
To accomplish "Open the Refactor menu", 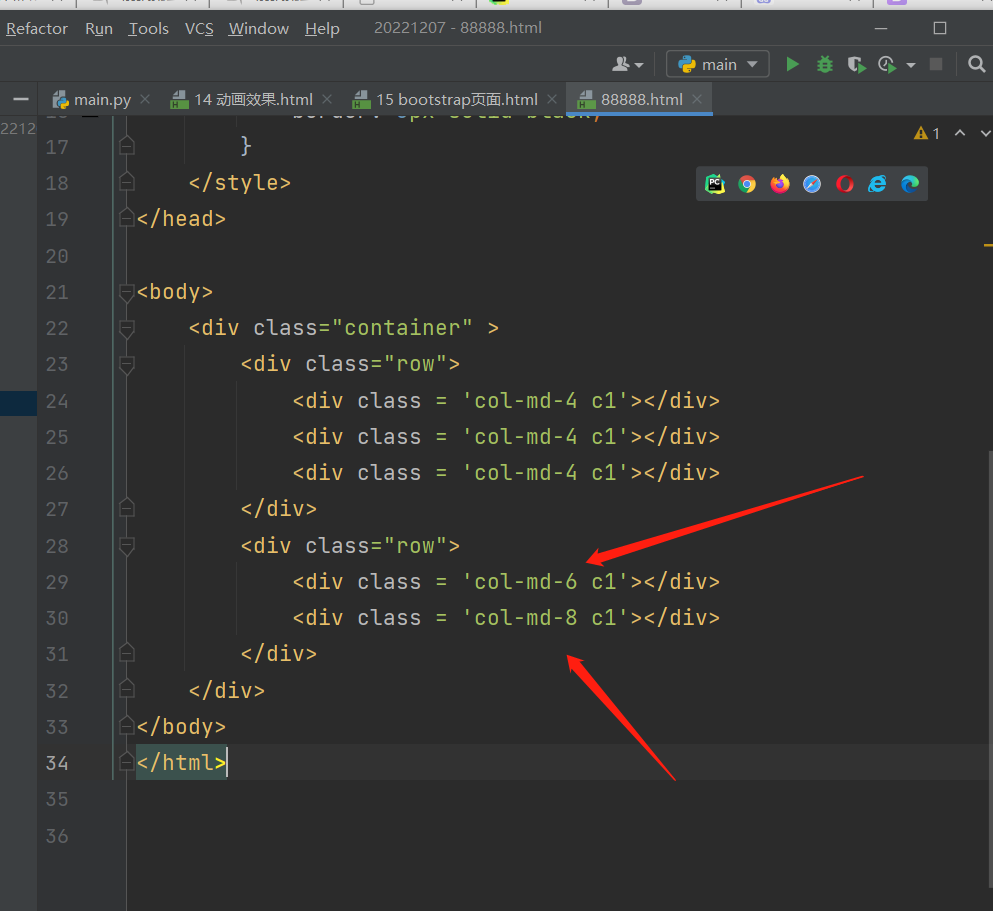I will click(37, 28).
